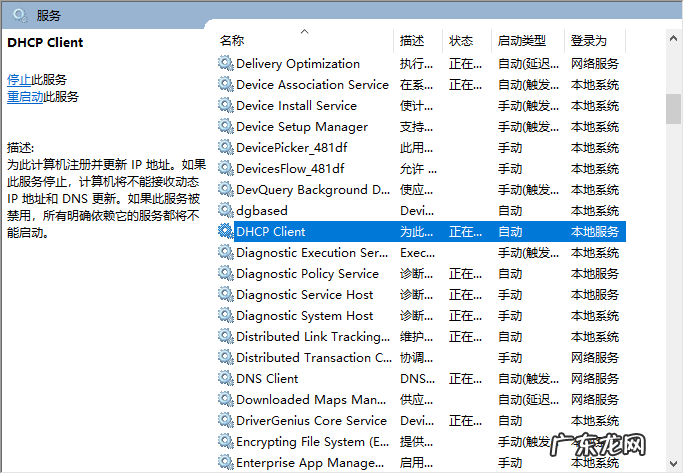Select the Enterprise App Manage... name
The width and height of the screenshot is (684, 474).
[x=310, y=463]
